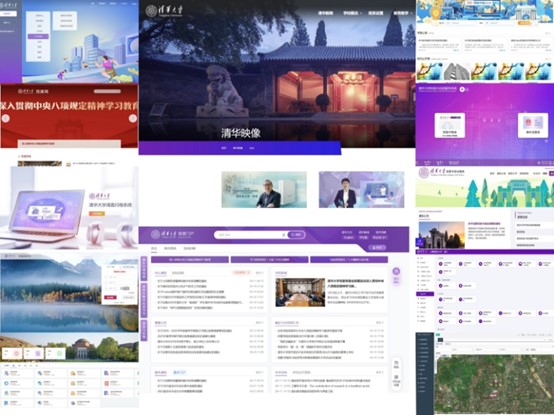This screenshot has width=554, height=415.
Task: Click the purple portal's search input field
Action: [250, 235]
